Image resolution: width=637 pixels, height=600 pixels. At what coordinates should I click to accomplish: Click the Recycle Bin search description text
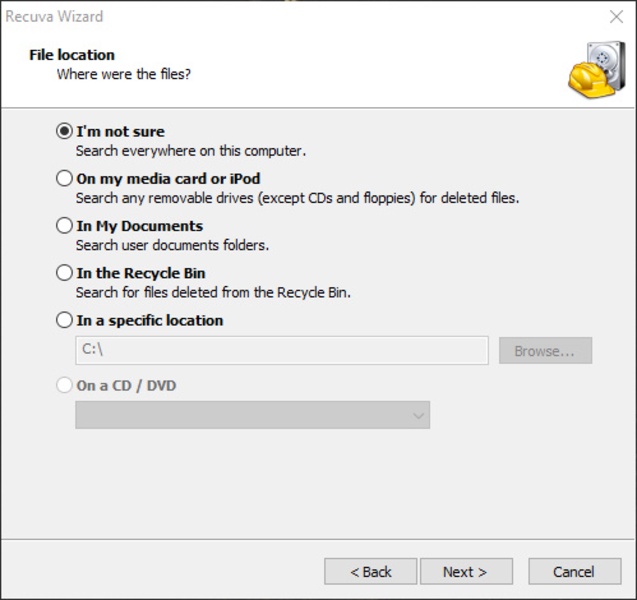point(213,293)
